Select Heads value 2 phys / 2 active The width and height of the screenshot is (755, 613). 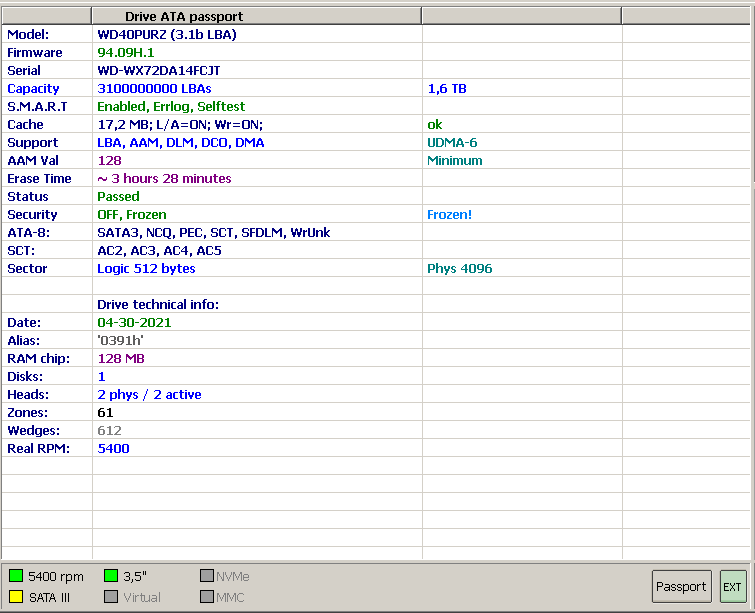click(149, 395)
